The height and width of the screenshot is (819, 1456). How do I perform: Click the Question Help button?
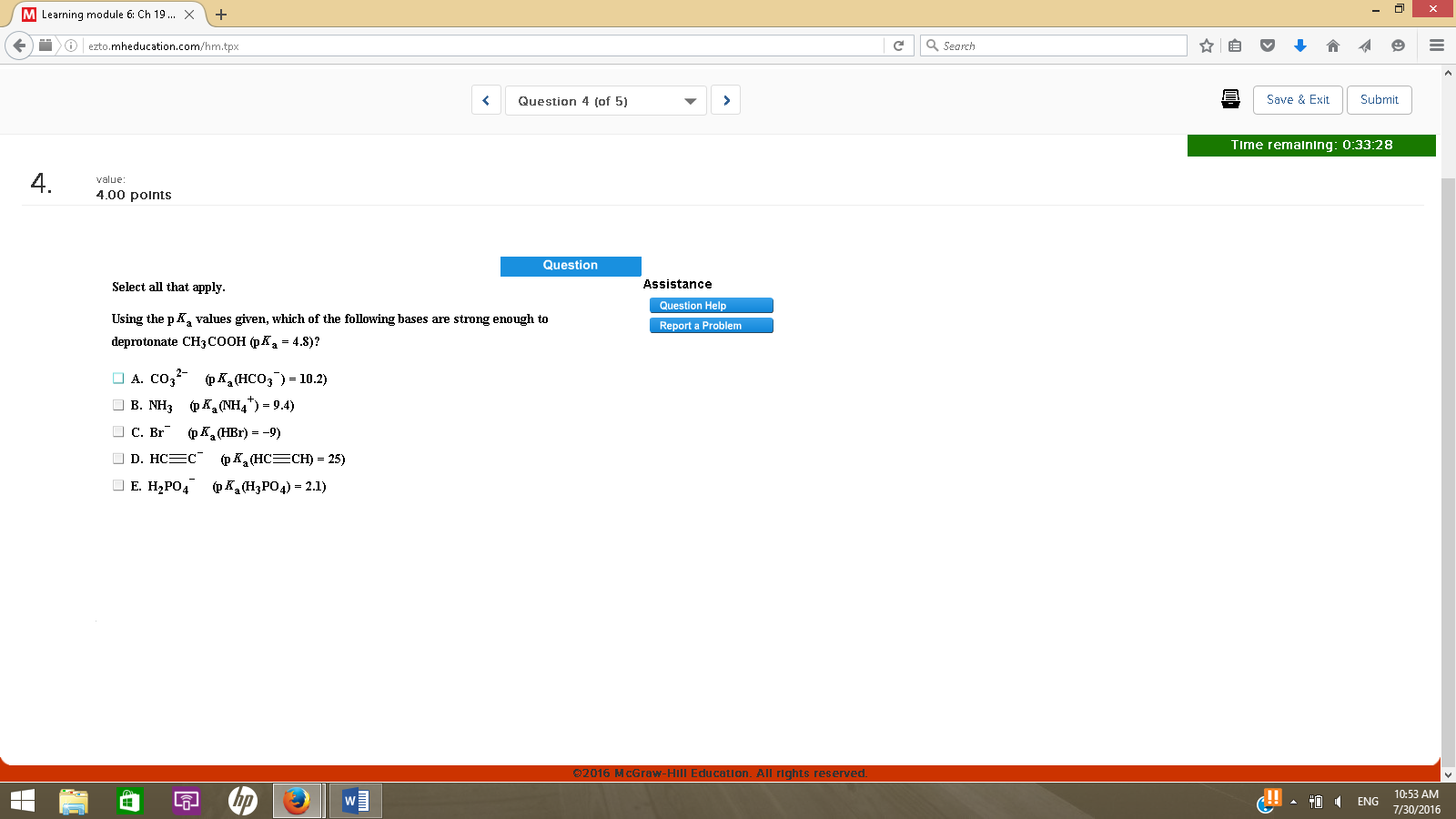coord(711,305)
